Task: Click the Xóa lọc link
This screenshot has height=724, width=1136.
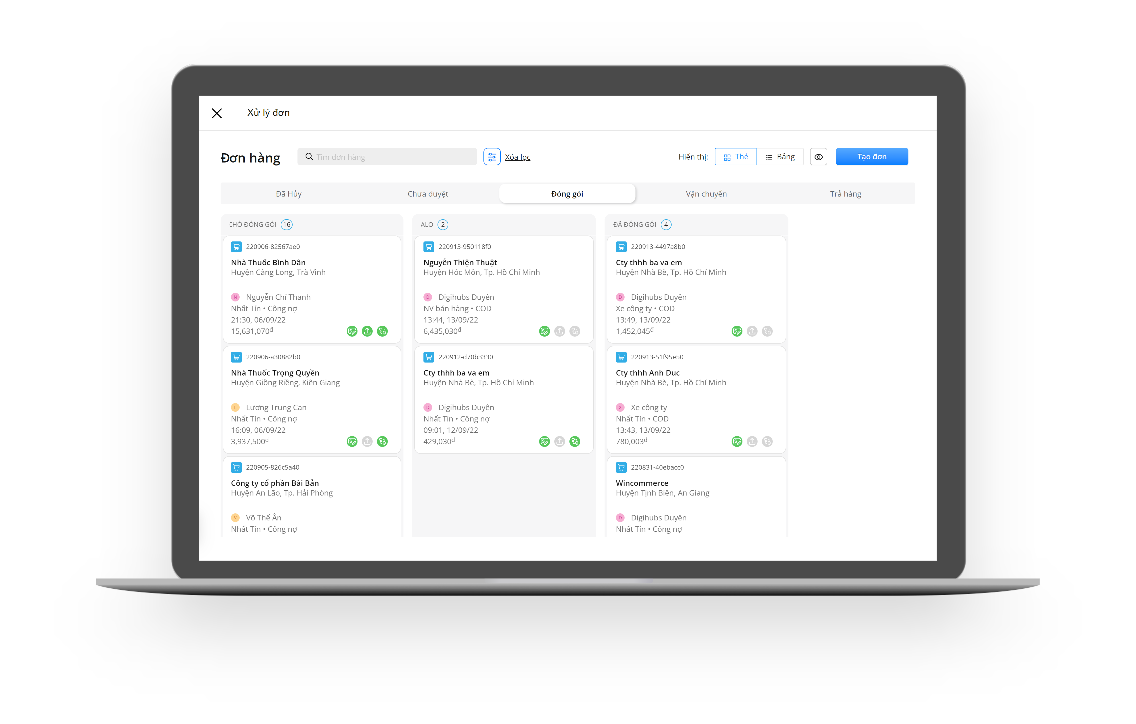Action: pyautogui.click(x=517, y=157)
